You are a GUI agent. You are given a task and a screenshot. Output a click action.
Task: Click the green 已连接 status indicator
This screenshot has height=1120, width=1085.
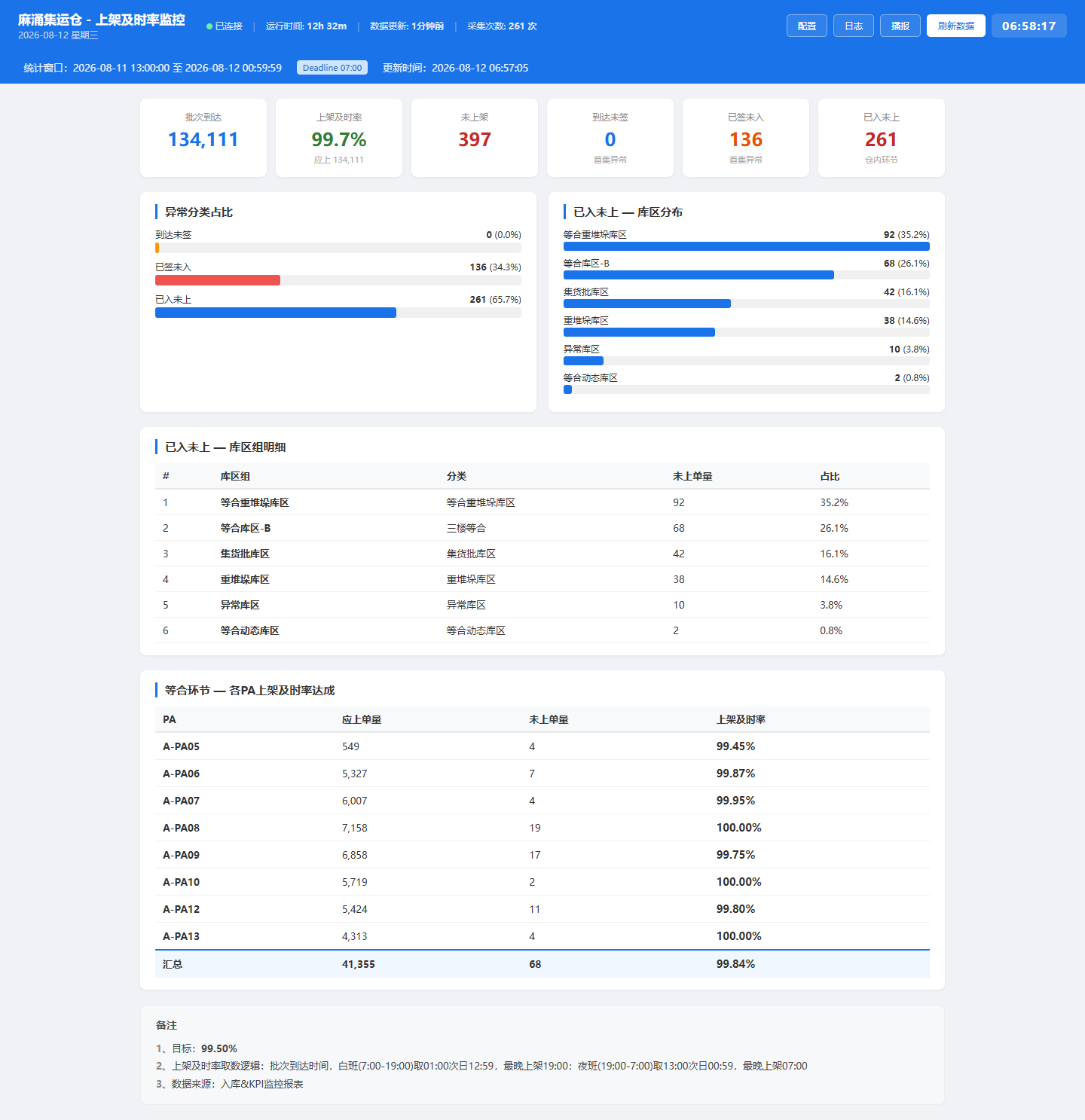pyautogui.click(x=225, y=26)
